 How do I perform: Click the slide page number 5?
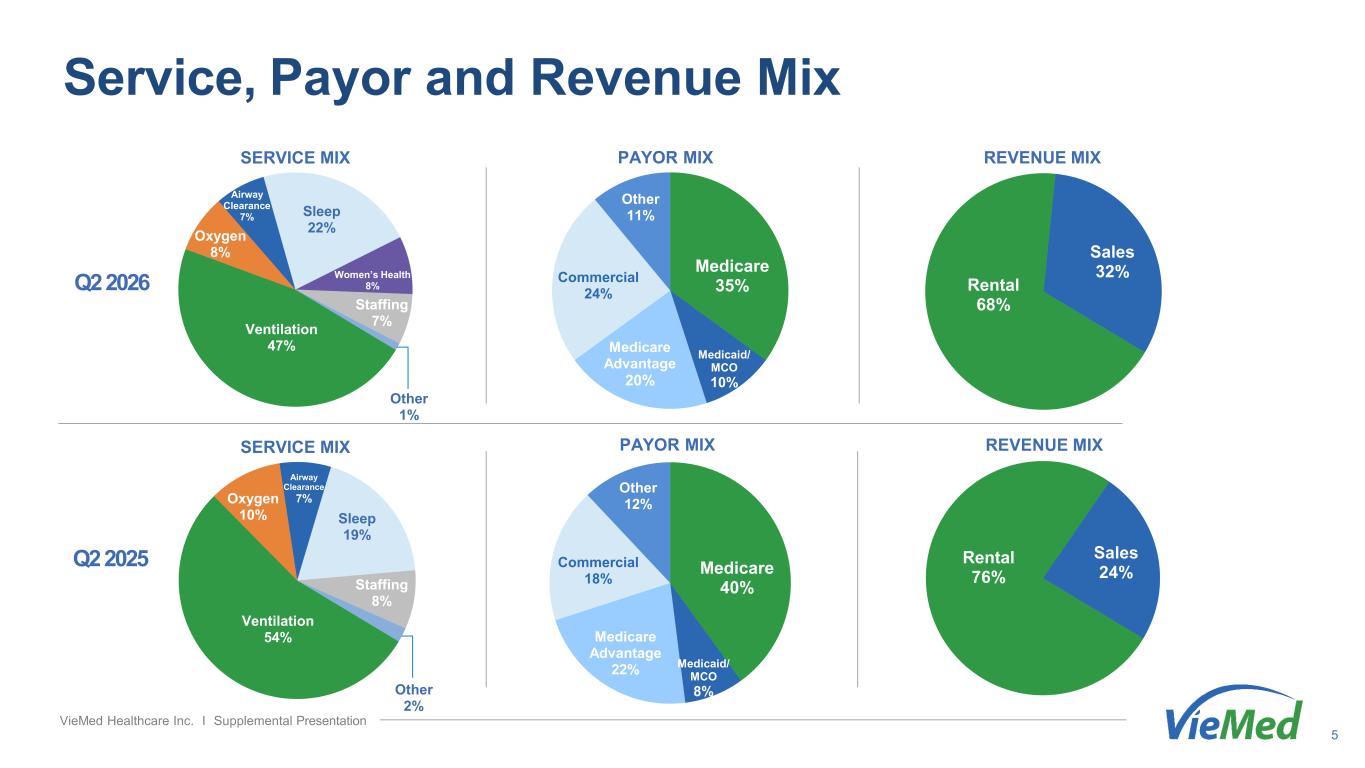click(x=1335, y=737)
